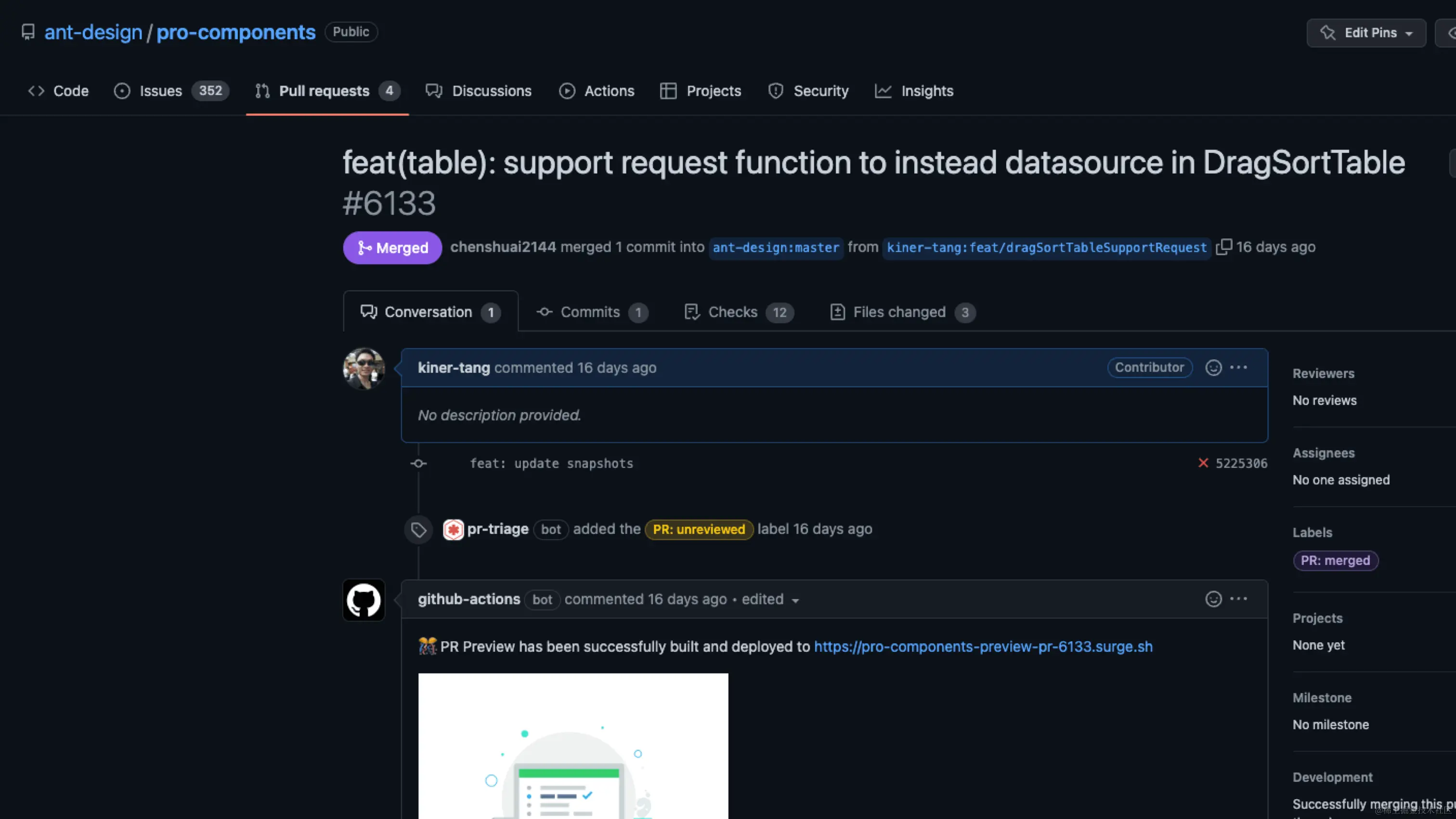Image resolution: width=1456 pixels, height=819 pixels.
Task: Click the repository book icon next to ant-design
Action: (28, 32)
